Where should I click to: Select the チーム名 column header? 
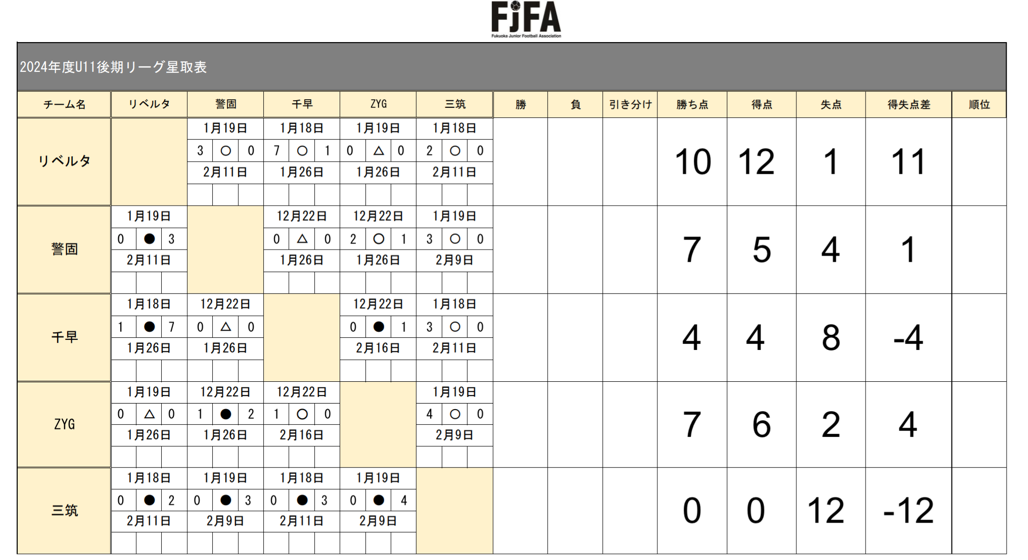(x=64, y=105)
